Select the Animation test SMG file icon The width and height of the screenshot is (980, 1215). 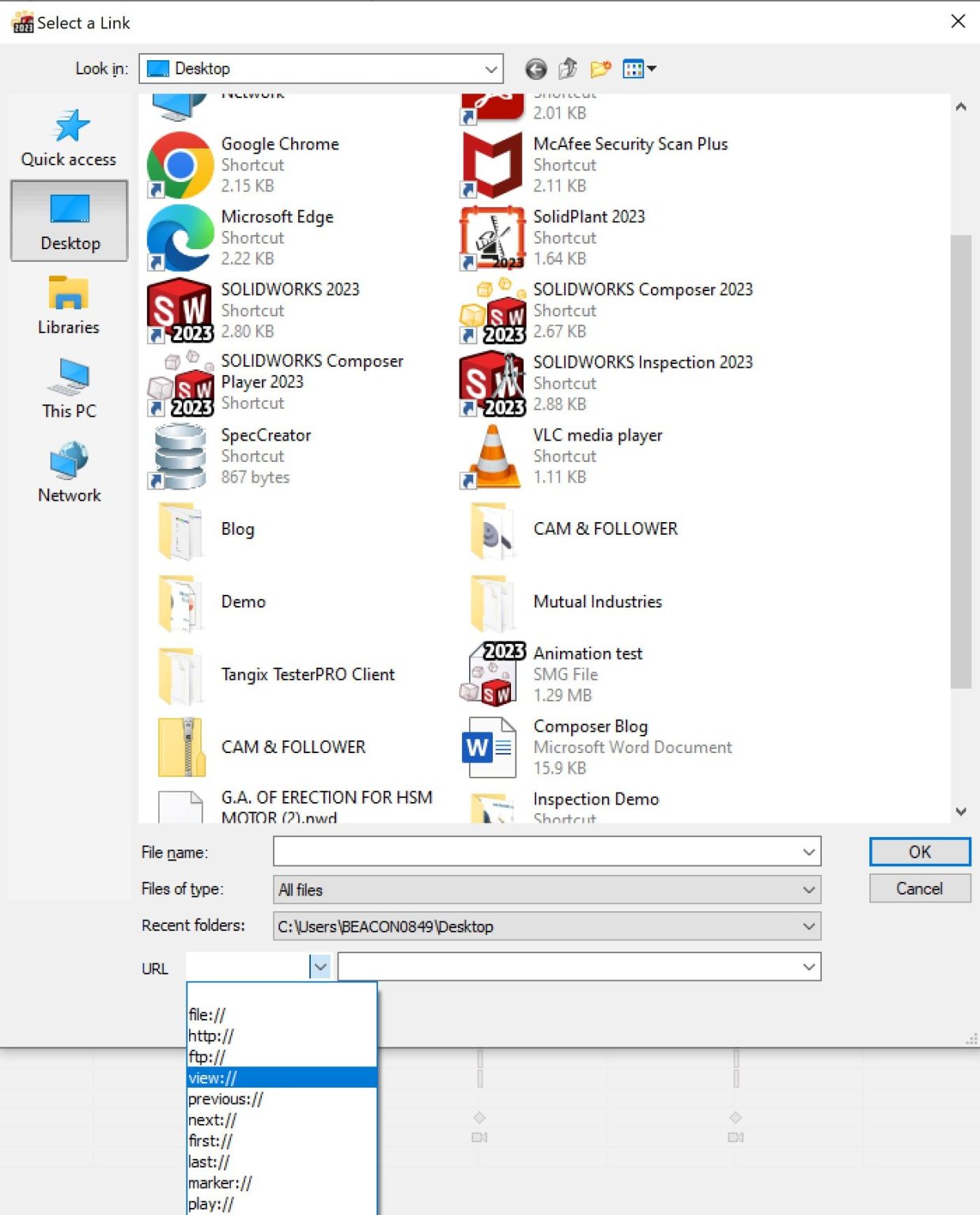[492, 673]
